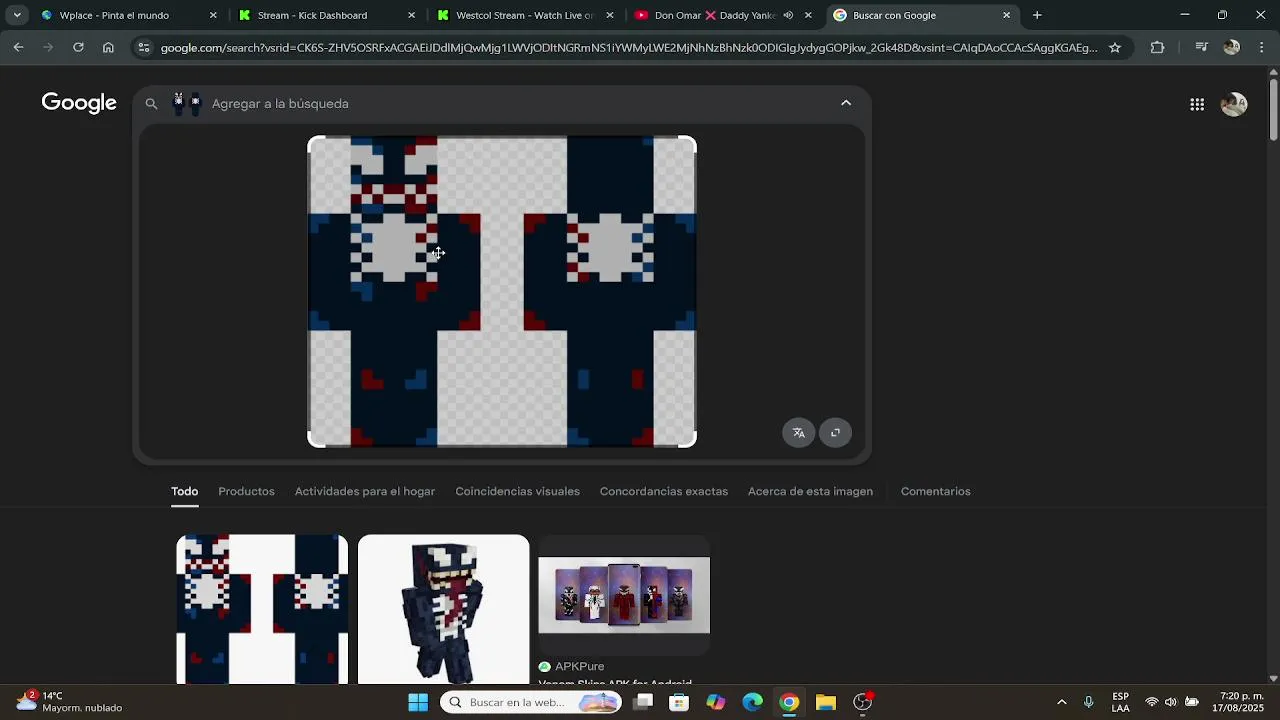
Task: Close the Wplace tab
Action: 213,15
